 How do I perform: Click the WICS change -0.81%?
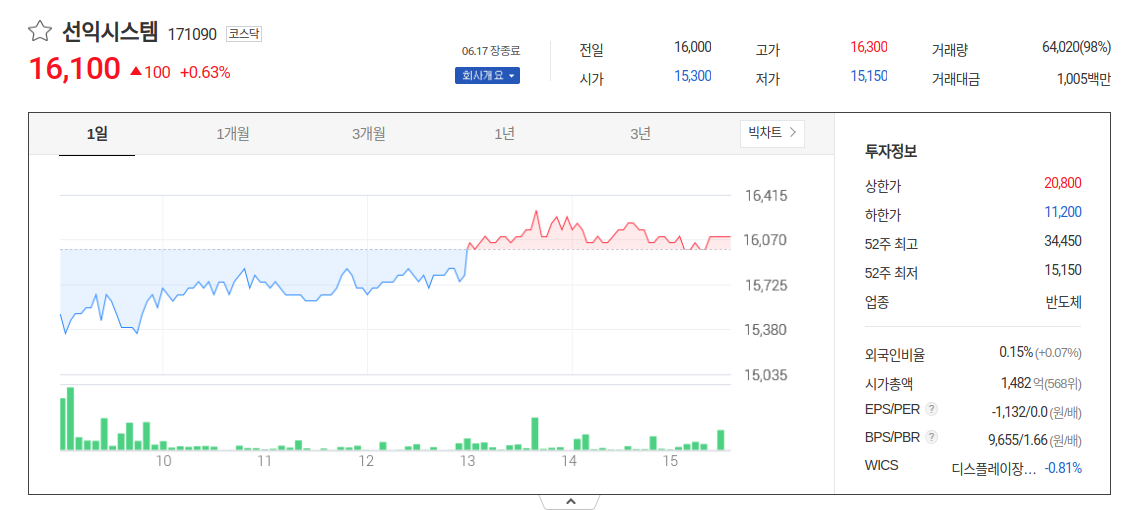pyautogui.click(x=1063, y=468)
